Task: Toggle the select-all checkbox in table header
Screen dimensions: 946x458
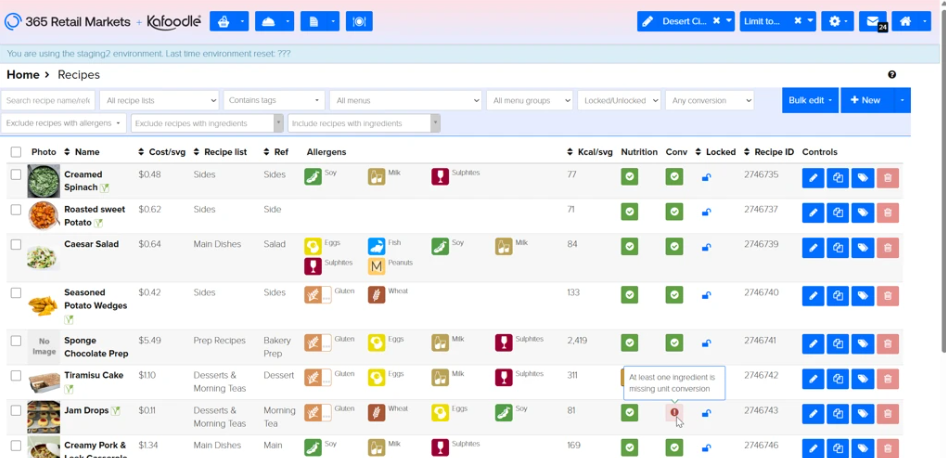Action: tap(16, 152)
